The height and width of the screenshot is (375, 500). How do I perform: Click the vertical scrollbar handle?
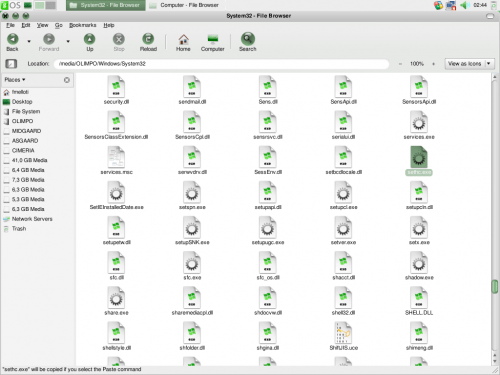point(495,287)
